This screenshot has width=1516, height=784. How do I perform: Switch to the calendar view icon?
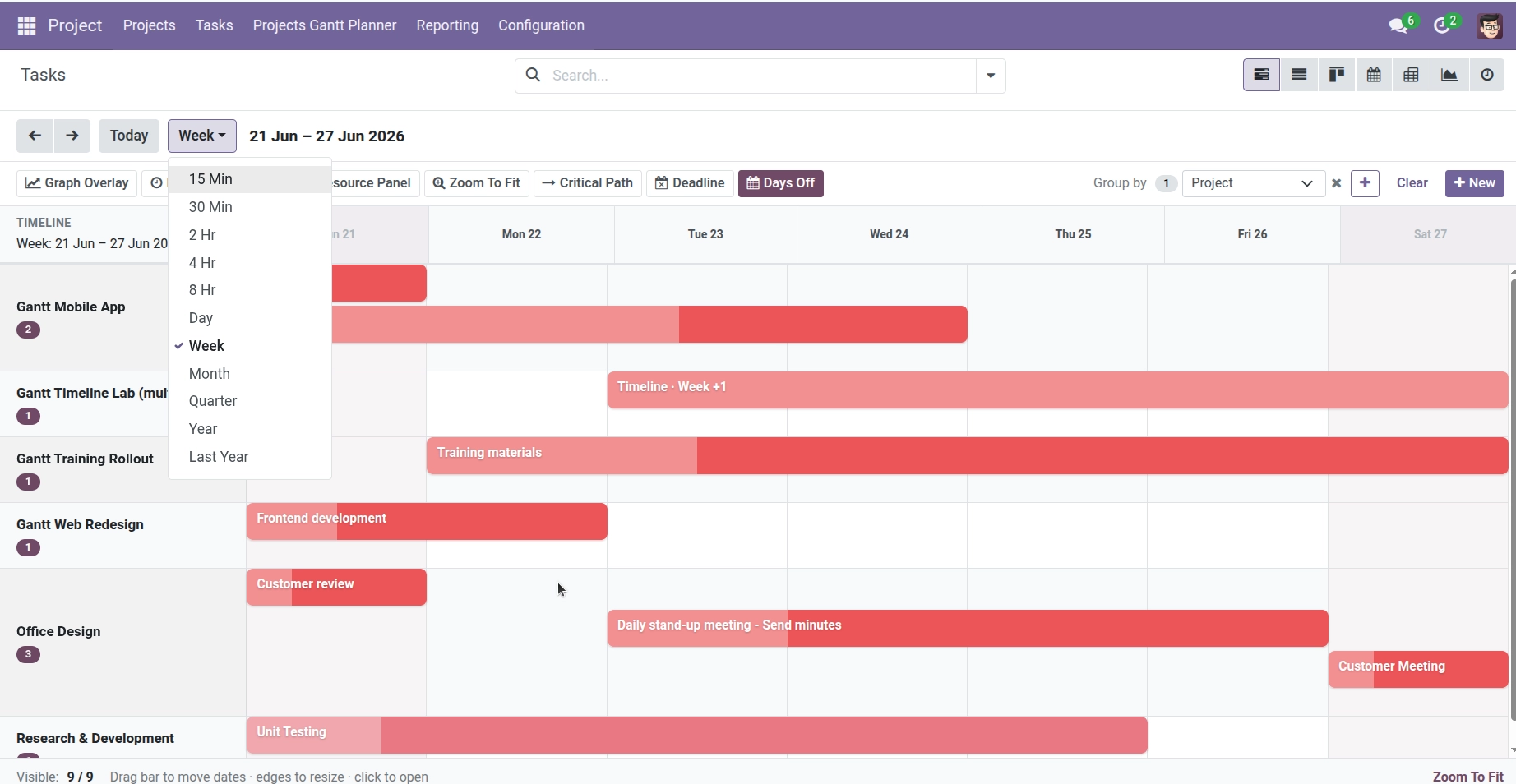(x=1374, y=75)
